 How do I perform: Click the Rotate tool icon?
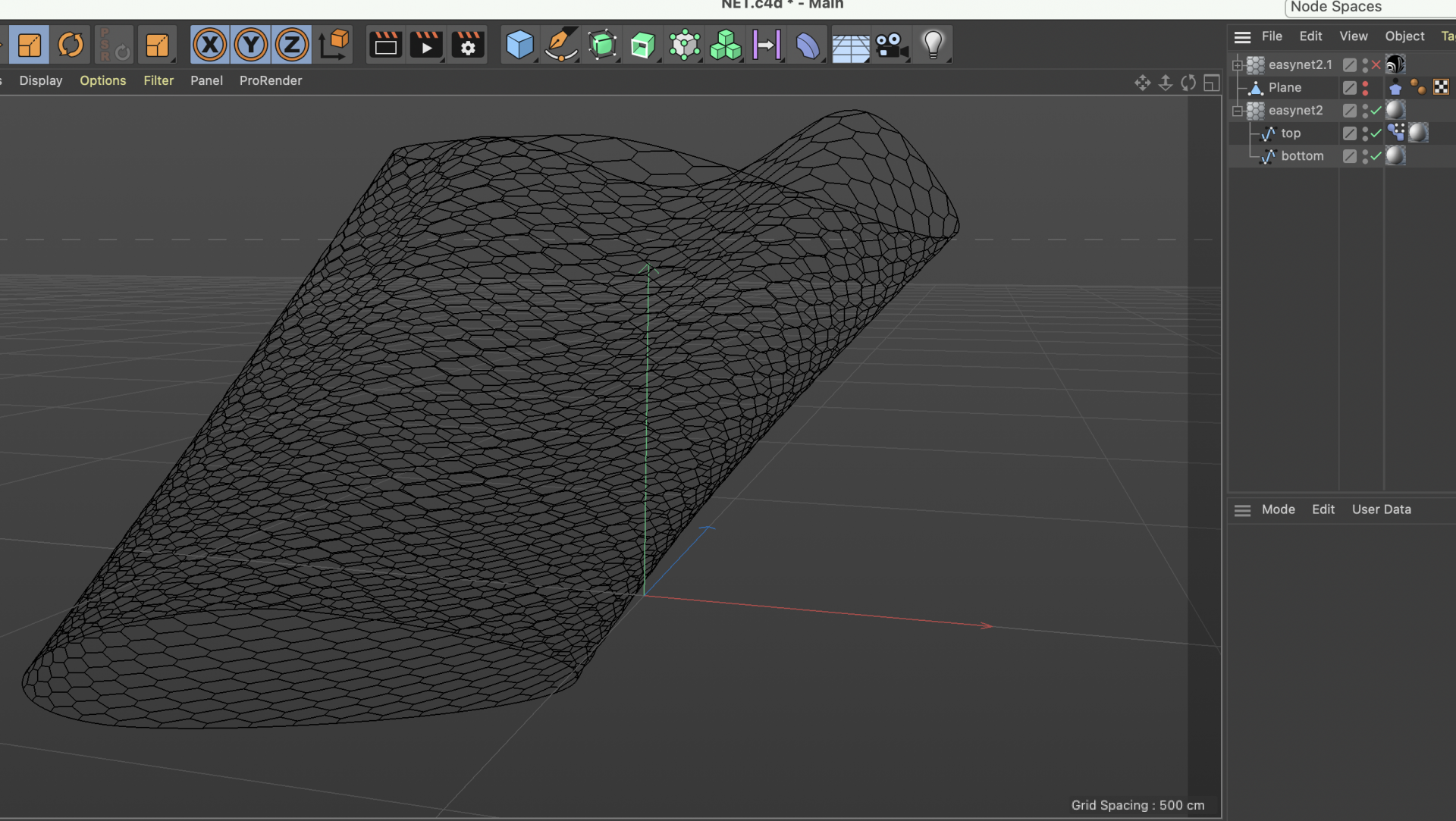71,44
